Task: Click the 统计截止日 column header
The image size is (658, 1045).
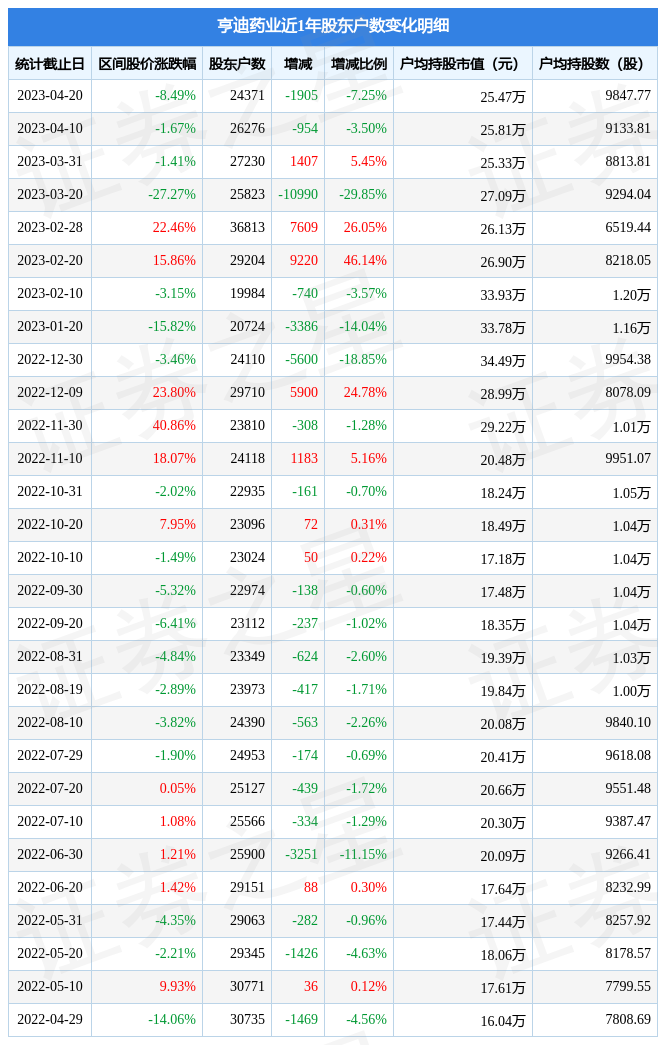Action: [50, 64]
